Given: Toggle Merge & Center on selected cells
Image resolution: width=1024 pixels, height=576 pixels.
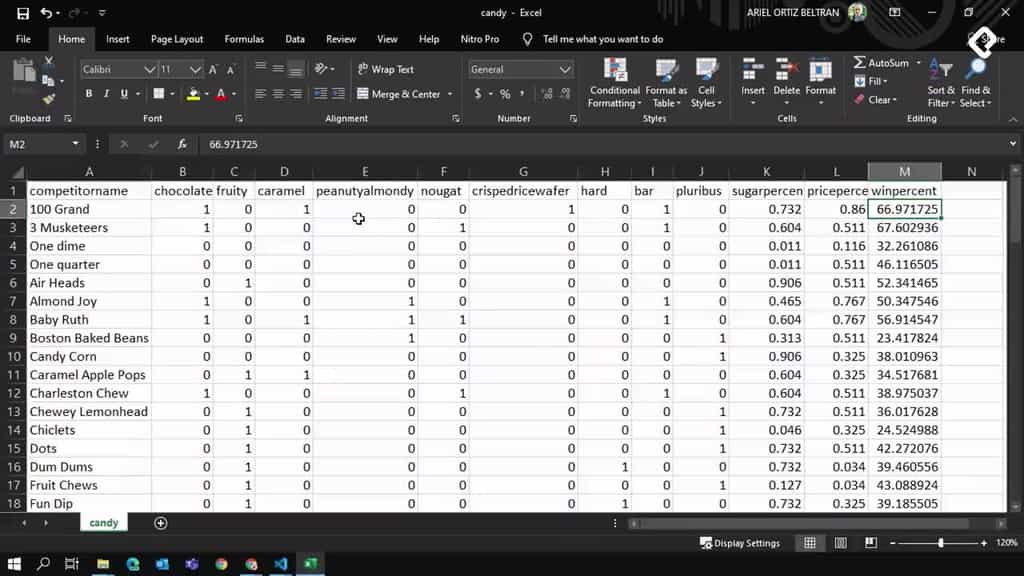Looking at the screenshot, I should point(398,92).
